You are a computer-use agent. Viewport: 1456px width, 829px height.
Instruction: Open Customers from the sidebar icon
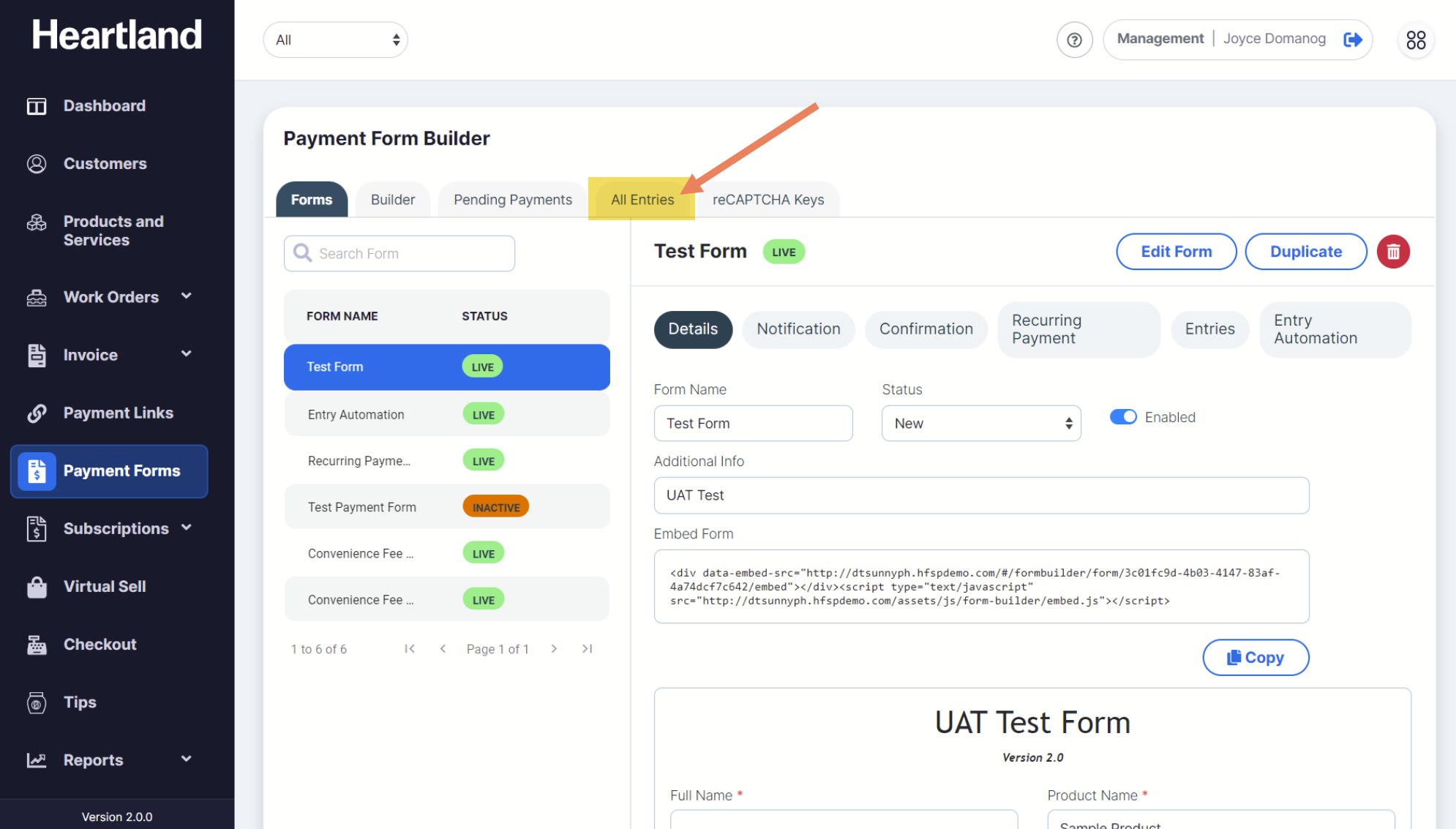coord(37,164)
